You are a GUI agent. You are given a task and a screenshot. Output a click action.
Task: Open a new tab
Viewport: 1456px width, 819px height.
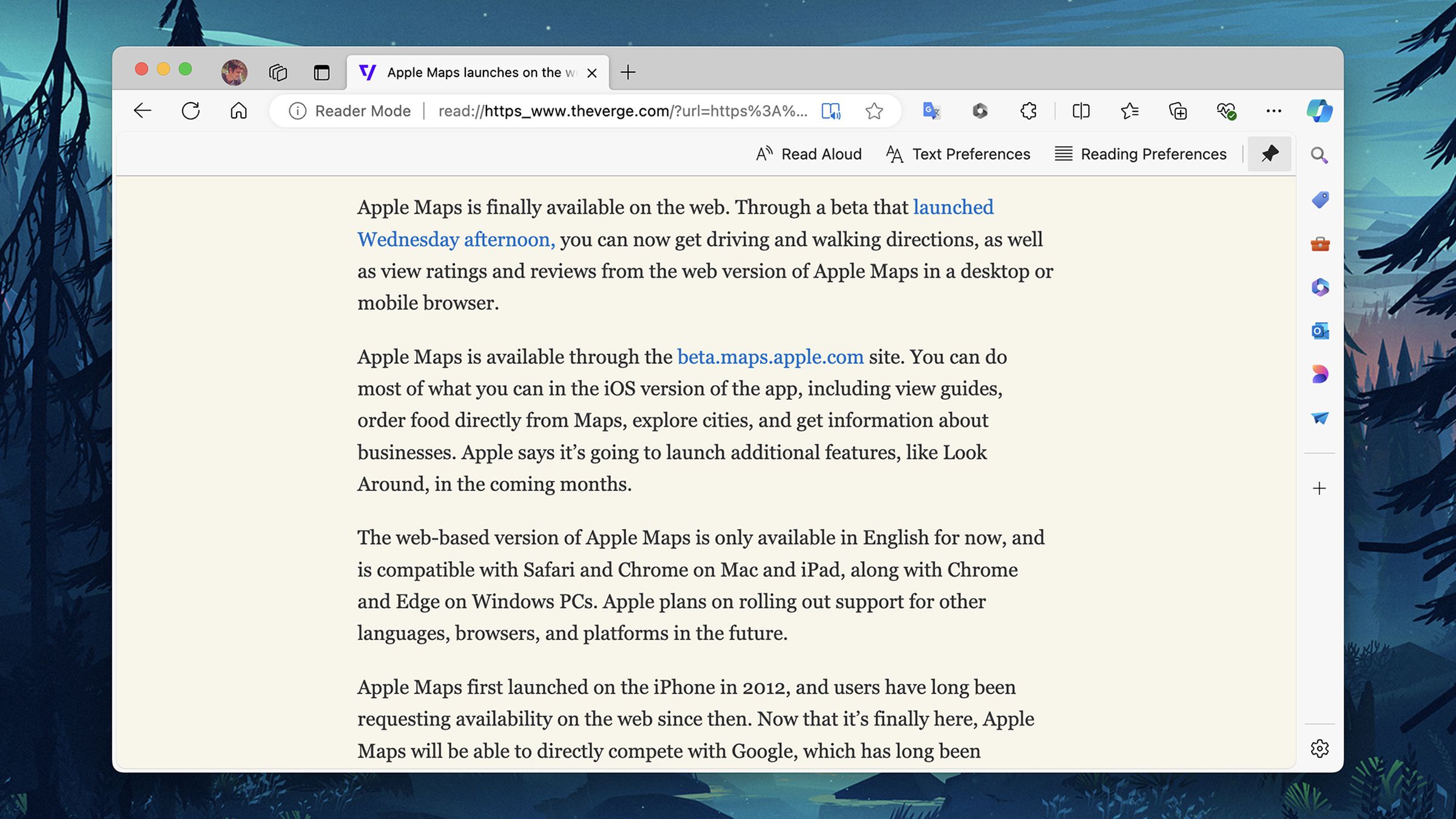628,73
